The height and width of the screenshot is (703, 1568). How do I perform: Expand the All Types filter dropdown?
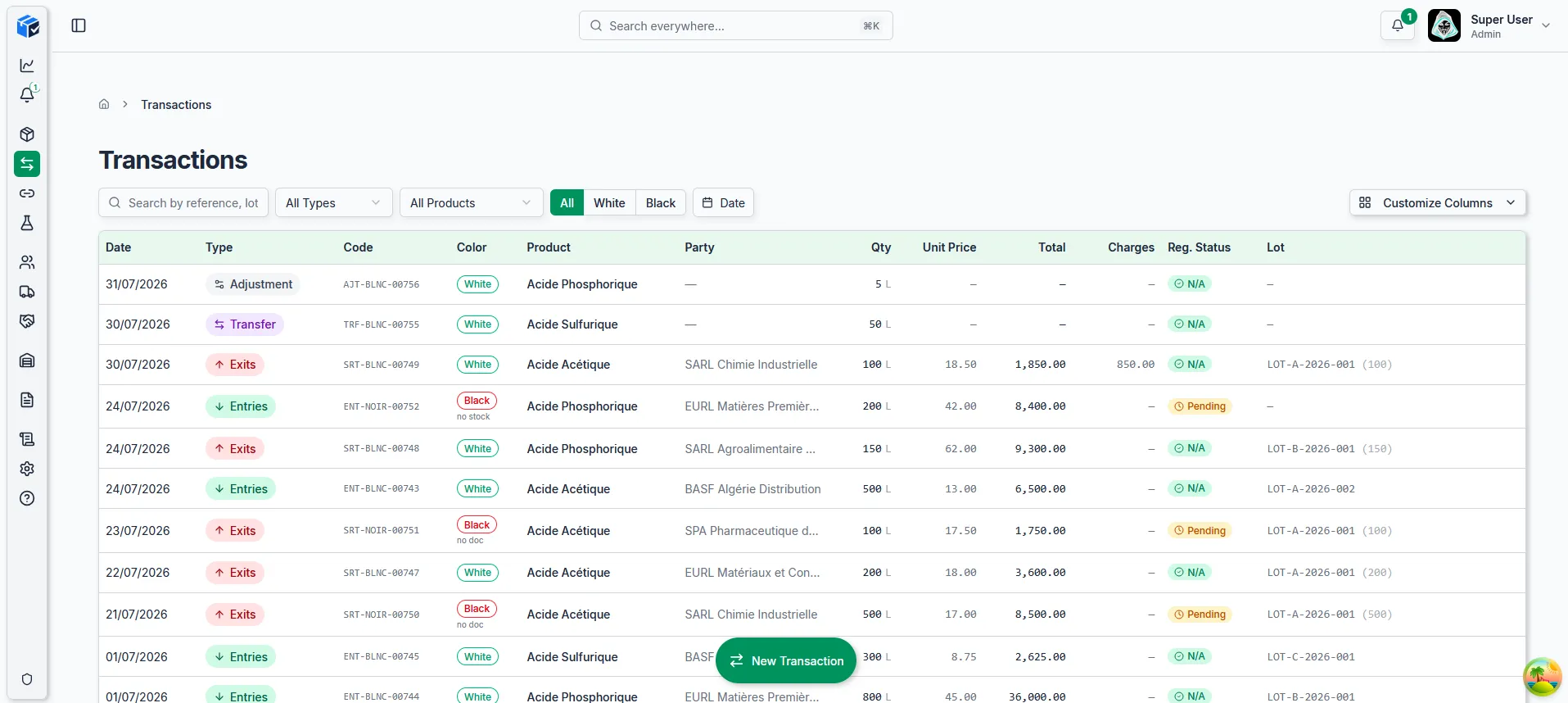pos(334,203)
